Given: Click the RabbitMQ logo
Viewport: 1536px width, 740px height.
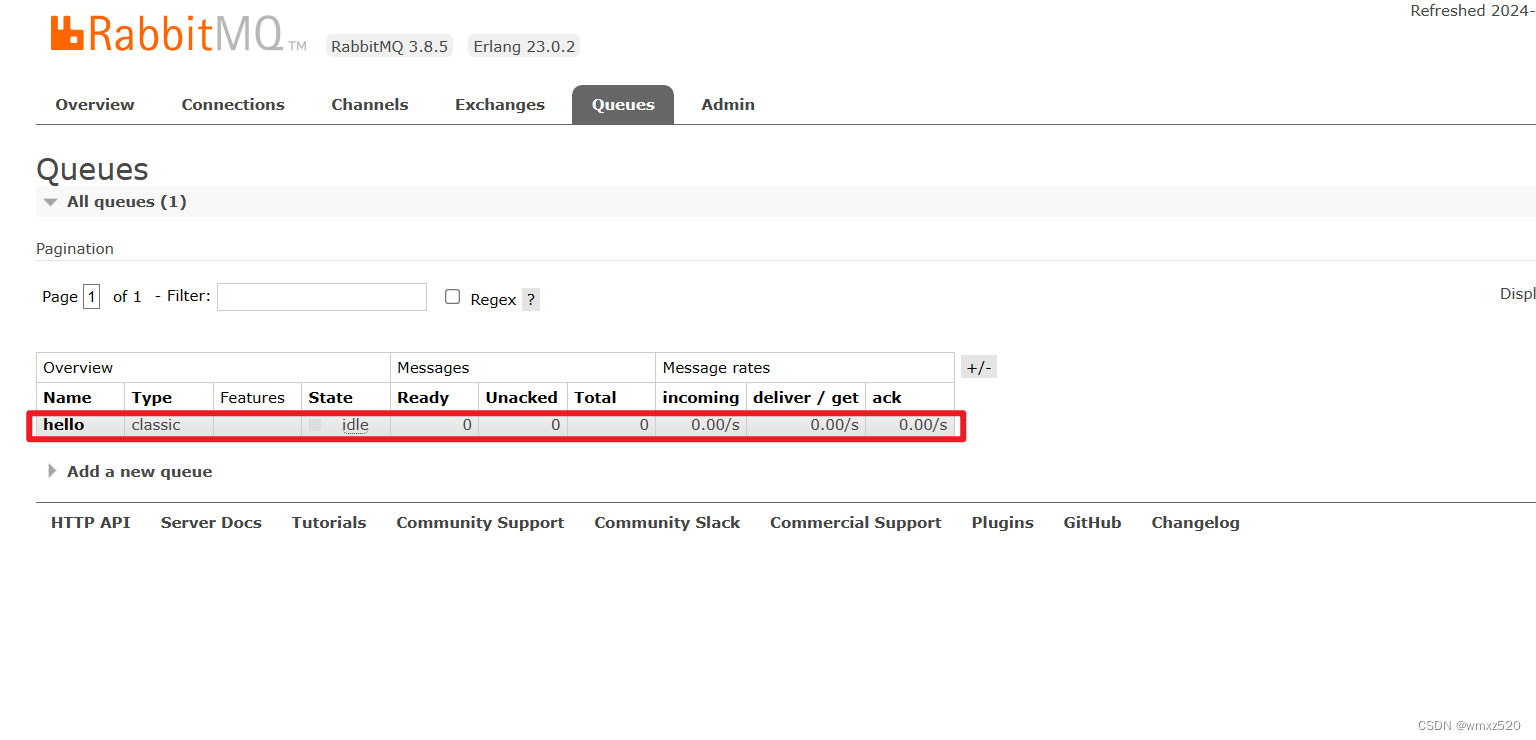Looking at the screenshot, I should click(x=178, y=35).
